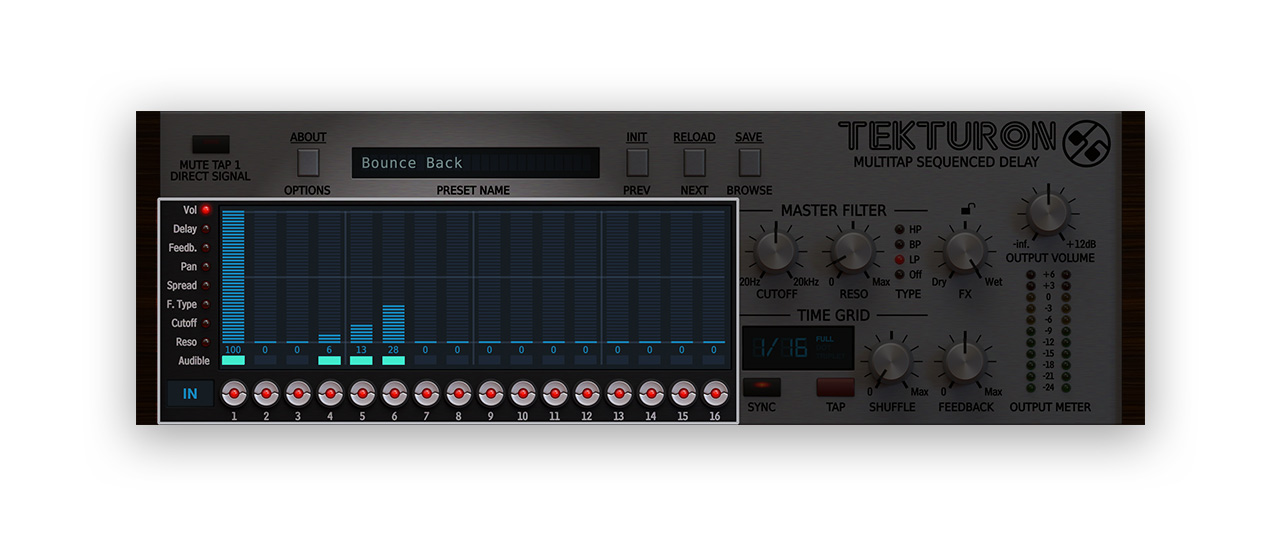
Task: Select the Delay parameter LED
Action: point(206,229)
